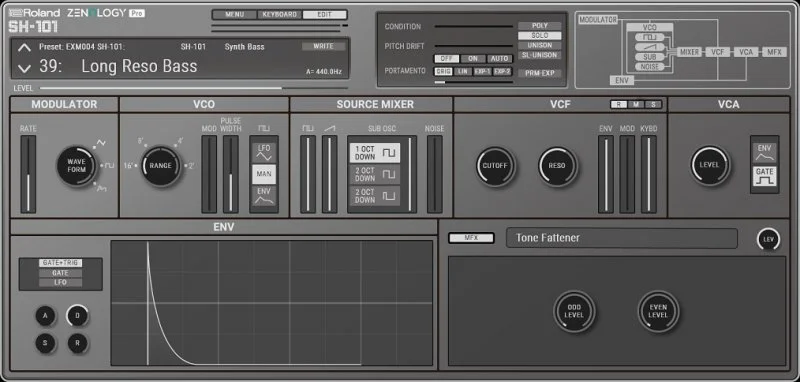This screenshot has width=800, height=382.
Task: Select 1 OCT DOWN sub oscillator
Action: coord(375,152)
